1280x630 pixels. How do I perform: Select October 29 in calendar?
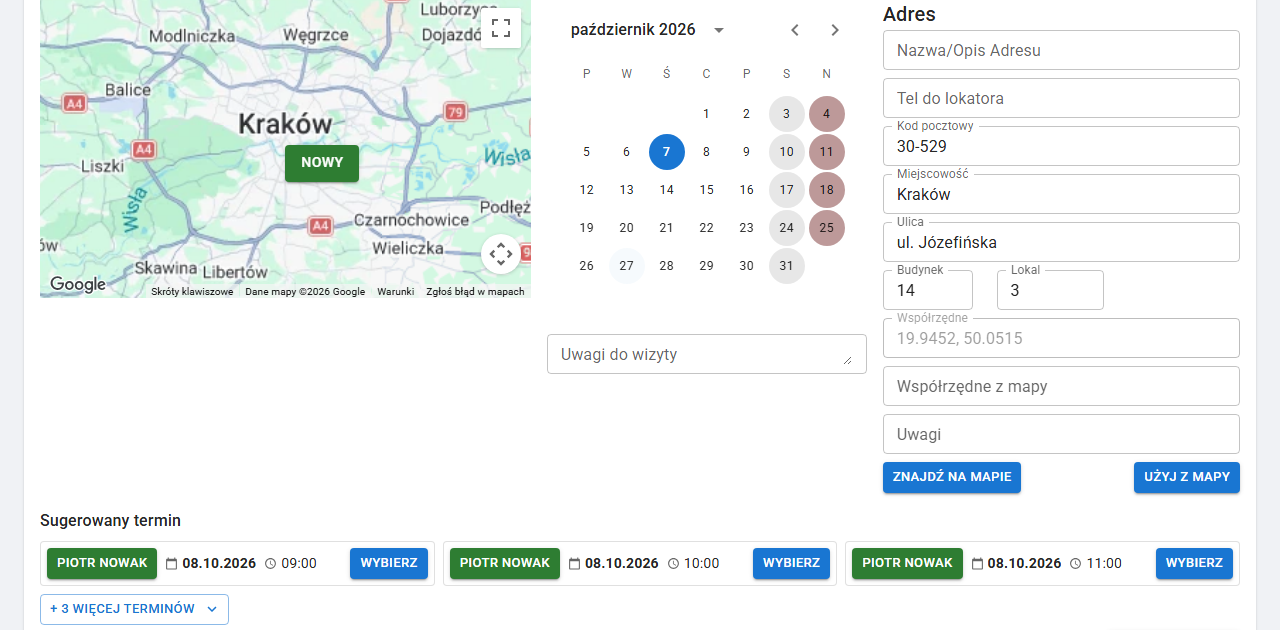coord(707,266)
